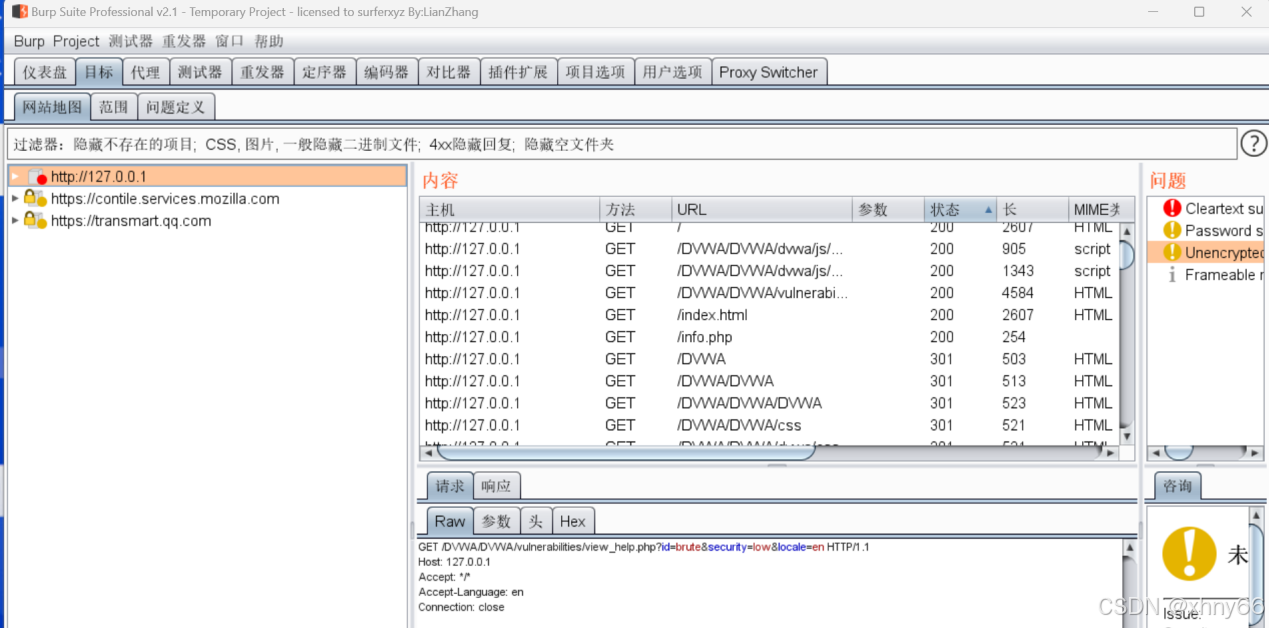This screenshot has width=1269, height=628.
Task: Open the Project menu
Action: 76,41
